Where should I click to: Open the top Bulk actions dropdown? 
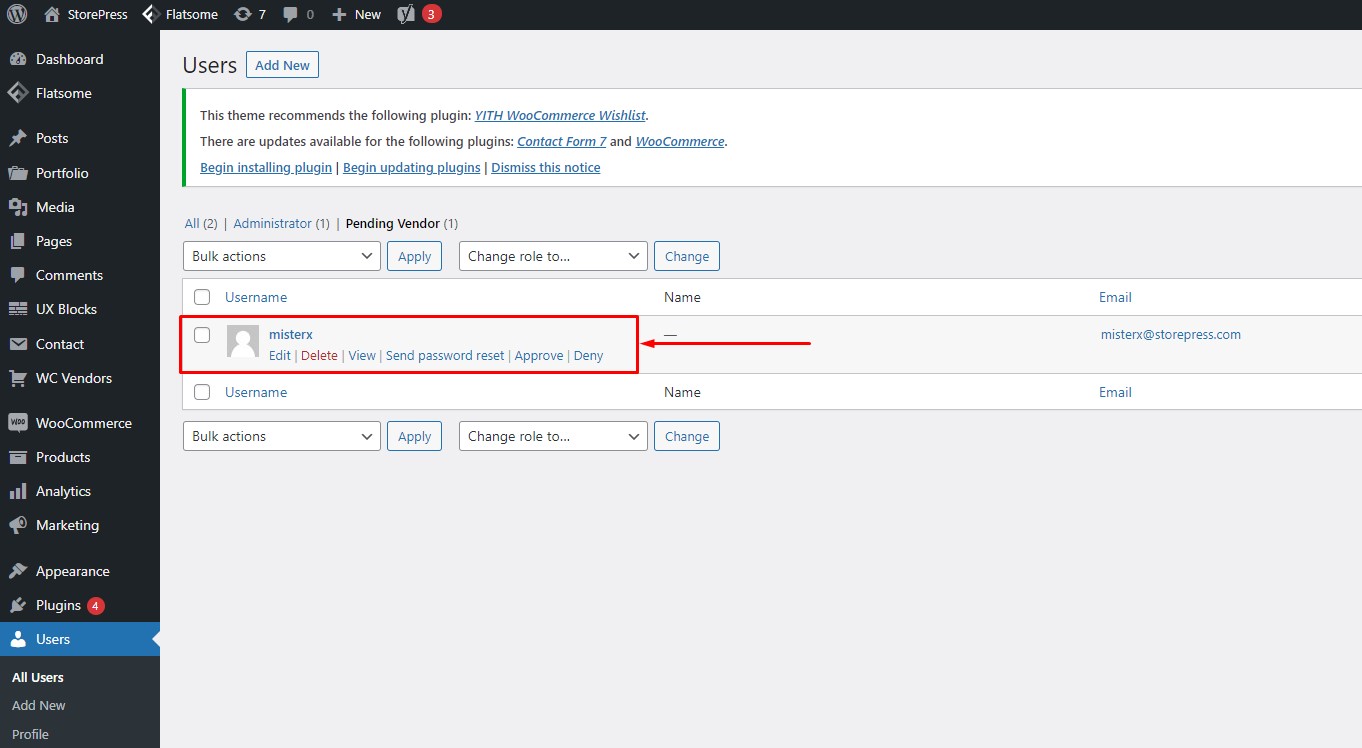coord(282,256)
